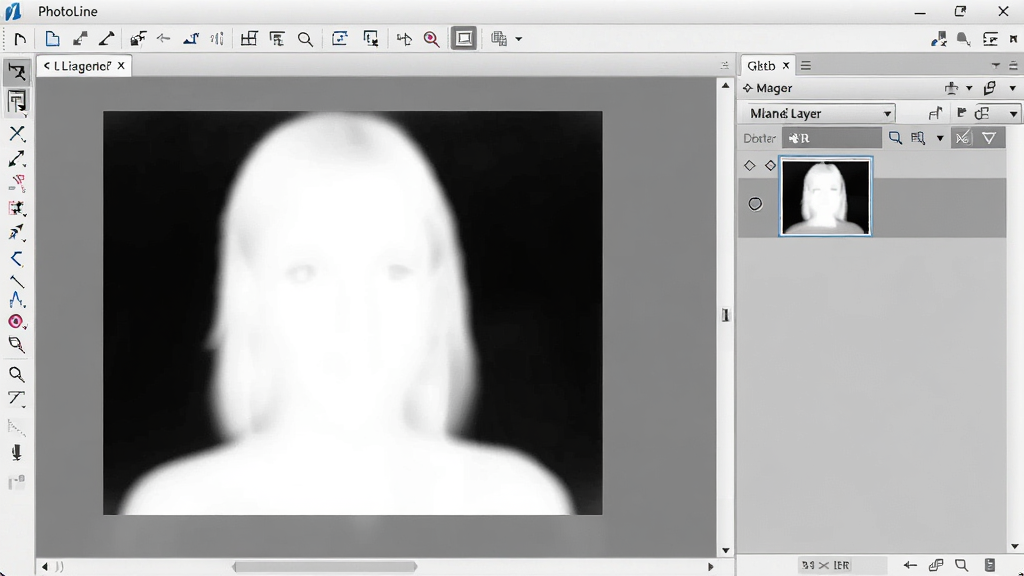
Task: Click the trash icon in layer panel footer
Action: 990,565
